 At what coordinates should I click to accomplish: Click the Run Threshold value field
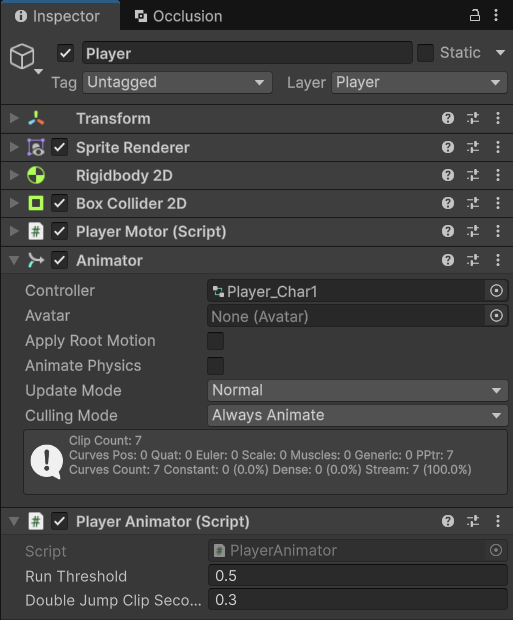(358, 576)
